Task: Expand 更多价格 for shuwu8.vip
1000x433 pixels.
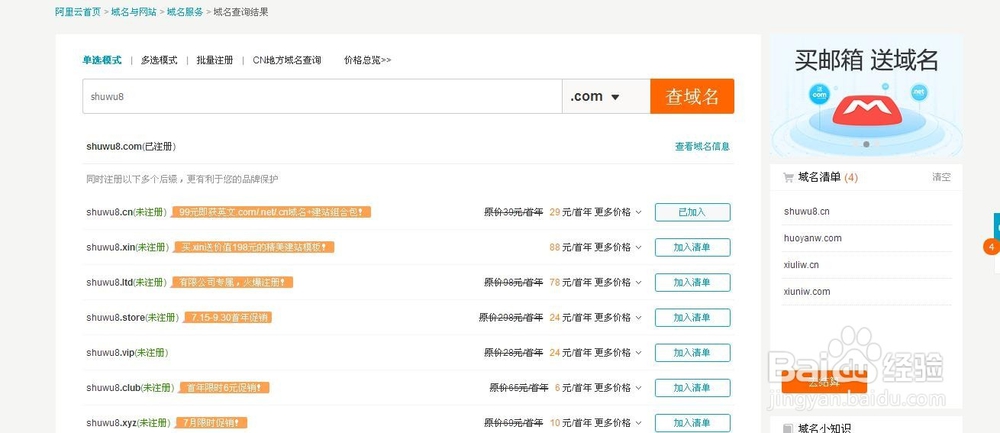Action: click(618, 353)
